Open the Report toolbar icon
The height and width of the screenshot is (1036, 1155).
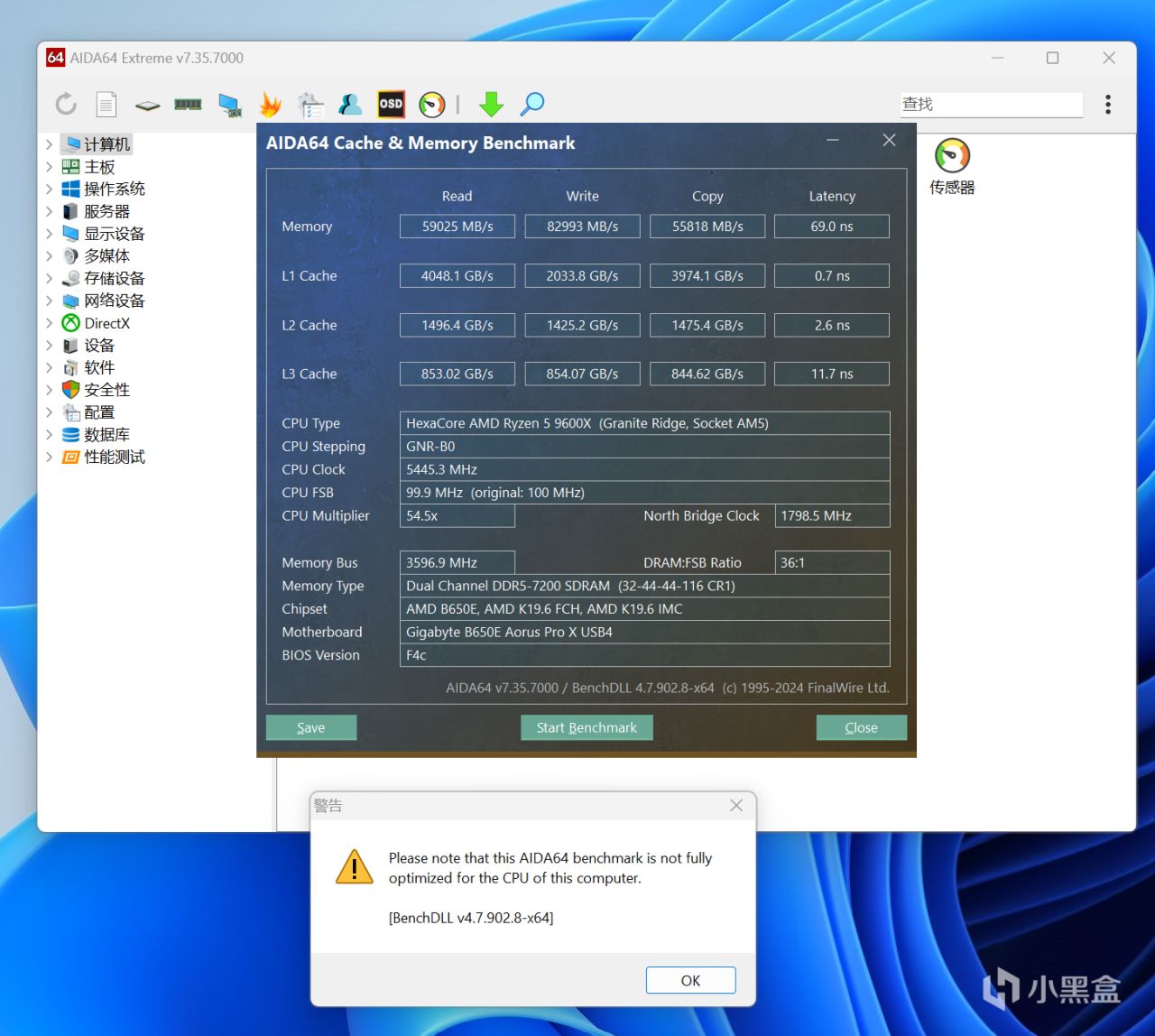[106, 105]
